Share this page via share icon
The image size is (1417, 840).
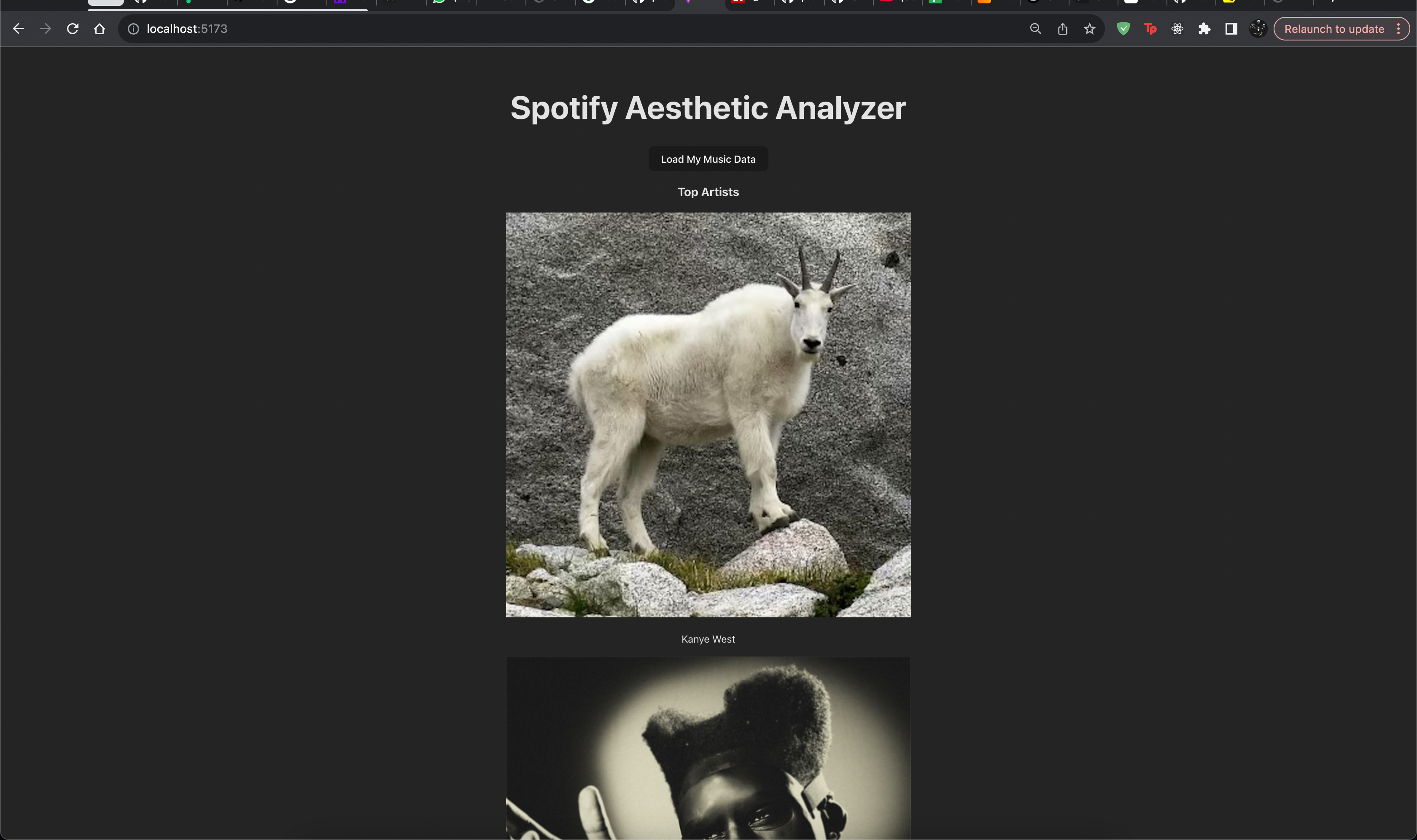1062,29
